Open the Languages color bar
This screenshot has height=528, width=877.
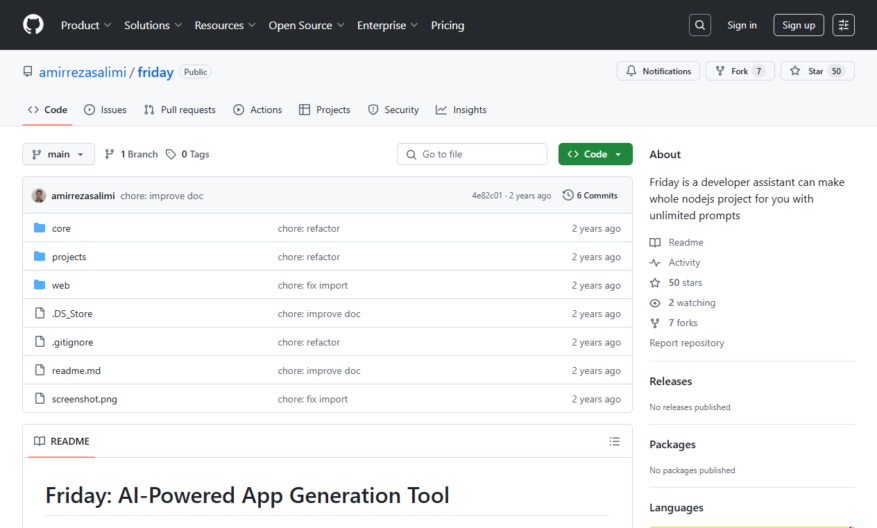coord(752,526)
